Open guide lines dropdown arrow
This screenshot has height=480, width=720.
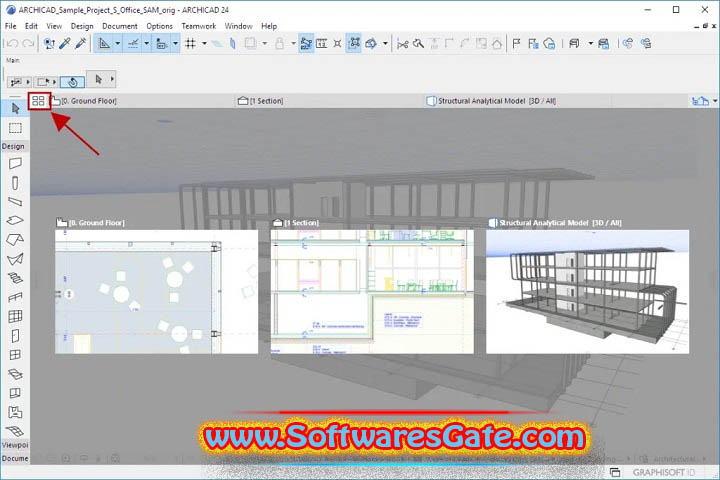click(x=118, y=44)
